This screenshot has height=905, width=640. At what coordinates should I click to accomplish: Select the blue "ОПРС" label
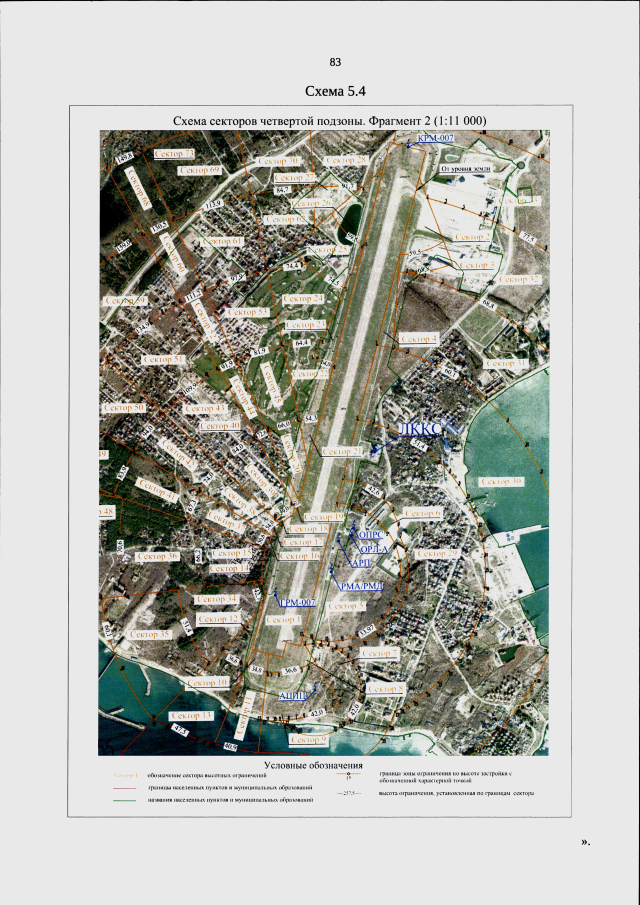[x=372, y=535]
